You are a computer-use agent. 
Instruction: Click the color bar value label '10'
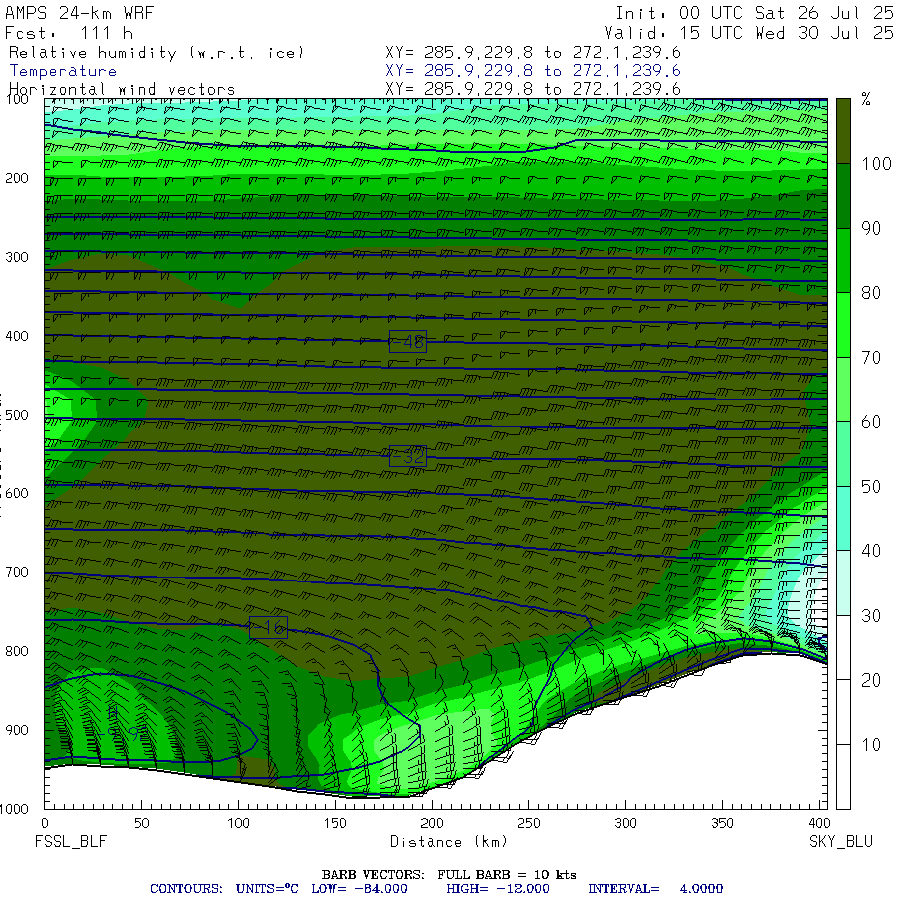(871, 744)
